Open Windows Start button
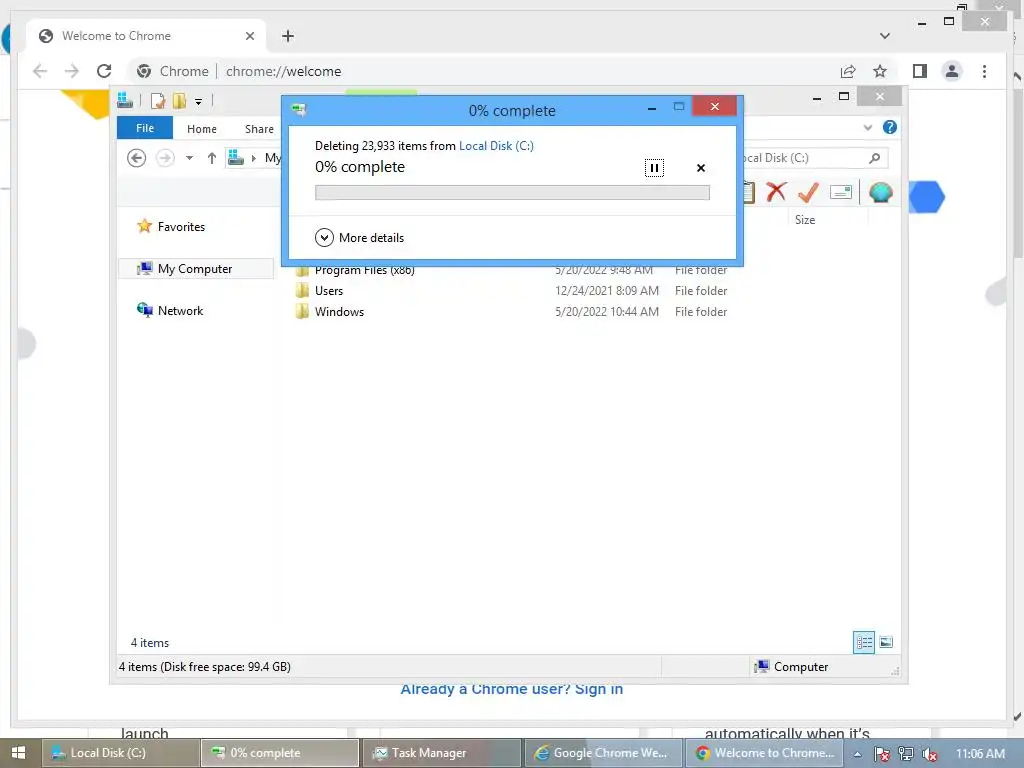1024x768 pixels. [x=19, y=753]
